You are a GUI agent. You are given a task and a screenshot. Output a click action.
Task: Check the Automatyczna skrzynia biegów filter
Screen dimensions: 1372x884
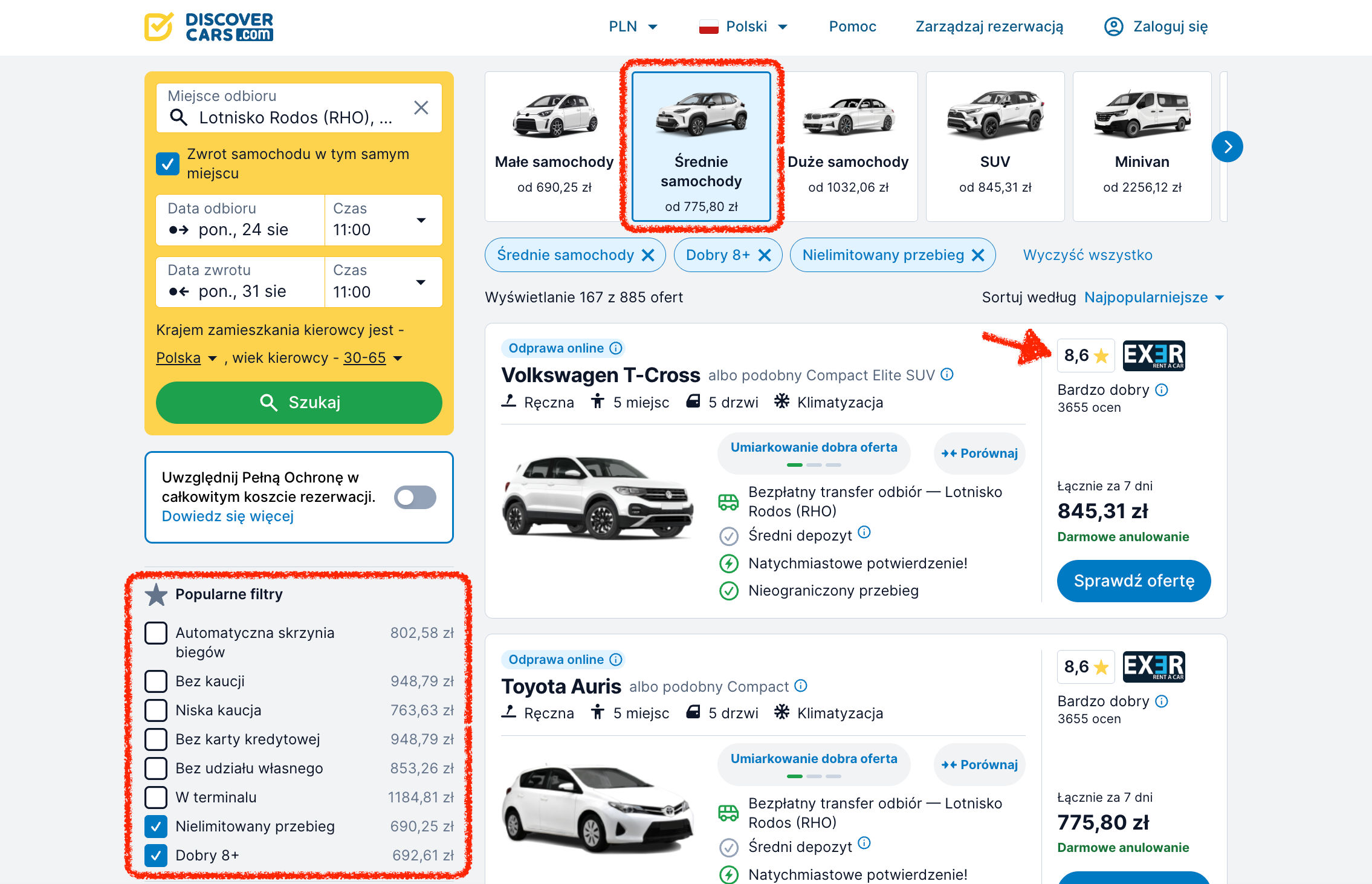coord(156,633)
